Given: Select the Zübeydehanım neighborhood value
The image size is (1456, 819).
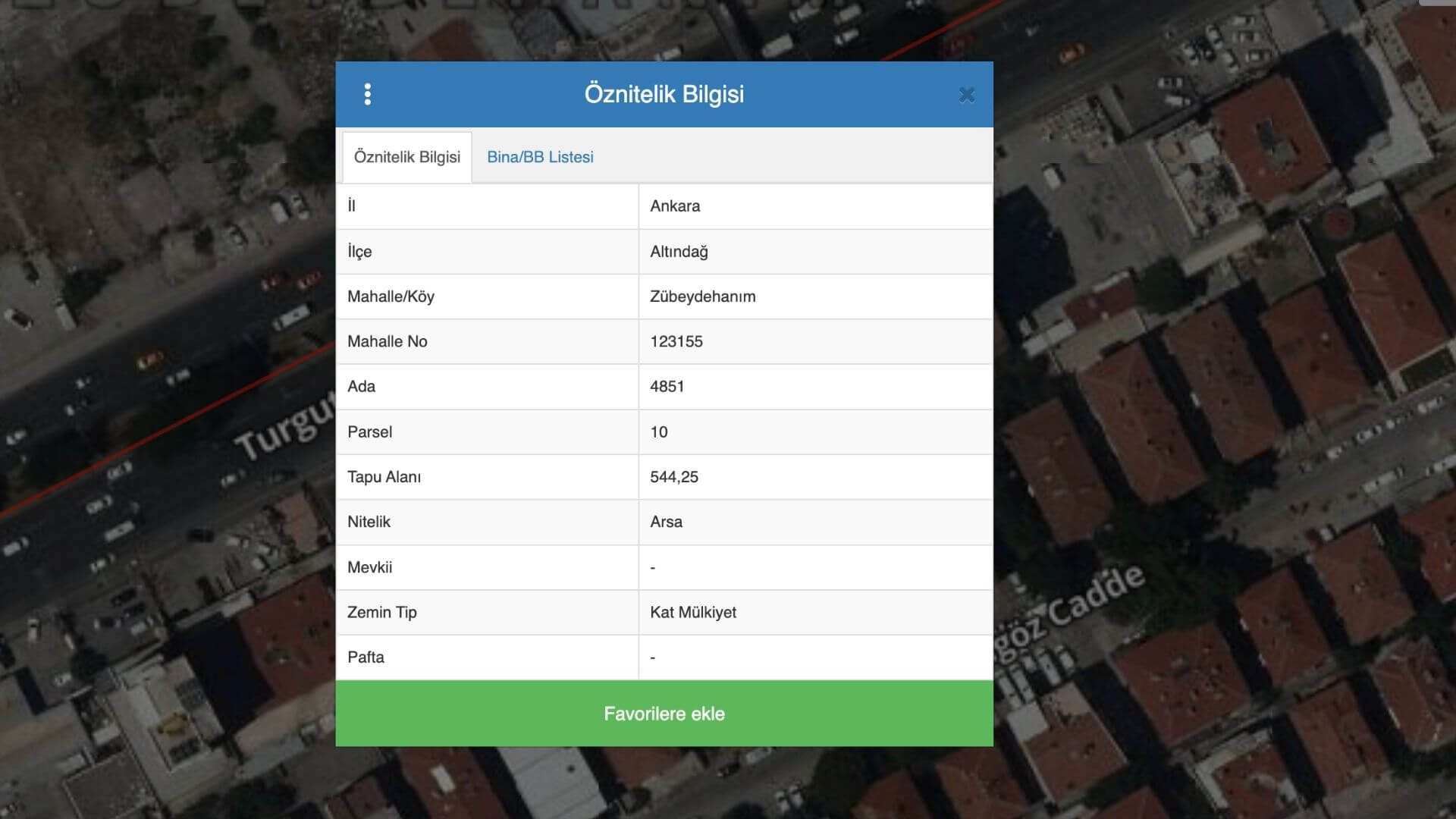Looking at the screenshot, I should [x=702, y=297].
